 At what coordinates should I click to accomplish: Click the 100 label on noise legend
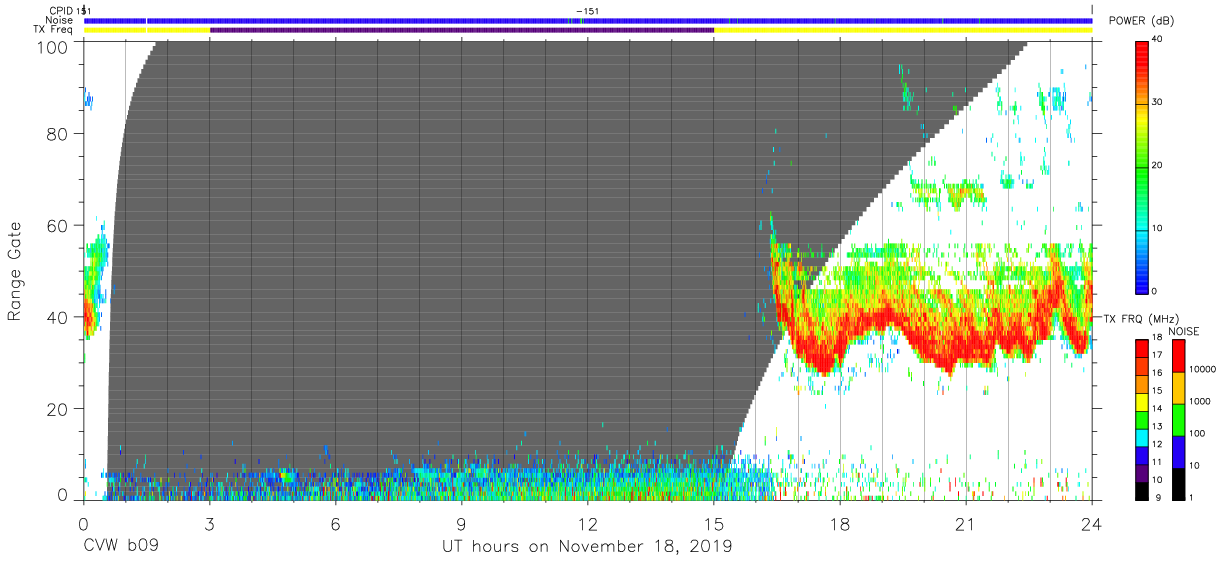tap(1197, 433)
